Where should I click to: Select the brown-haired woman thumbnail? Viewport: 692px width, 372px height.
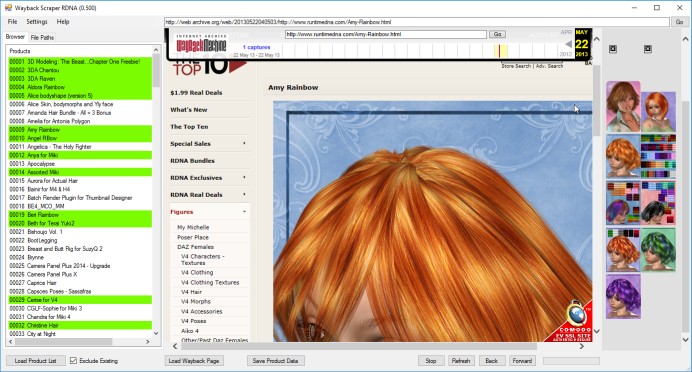(x=623, y=107)
